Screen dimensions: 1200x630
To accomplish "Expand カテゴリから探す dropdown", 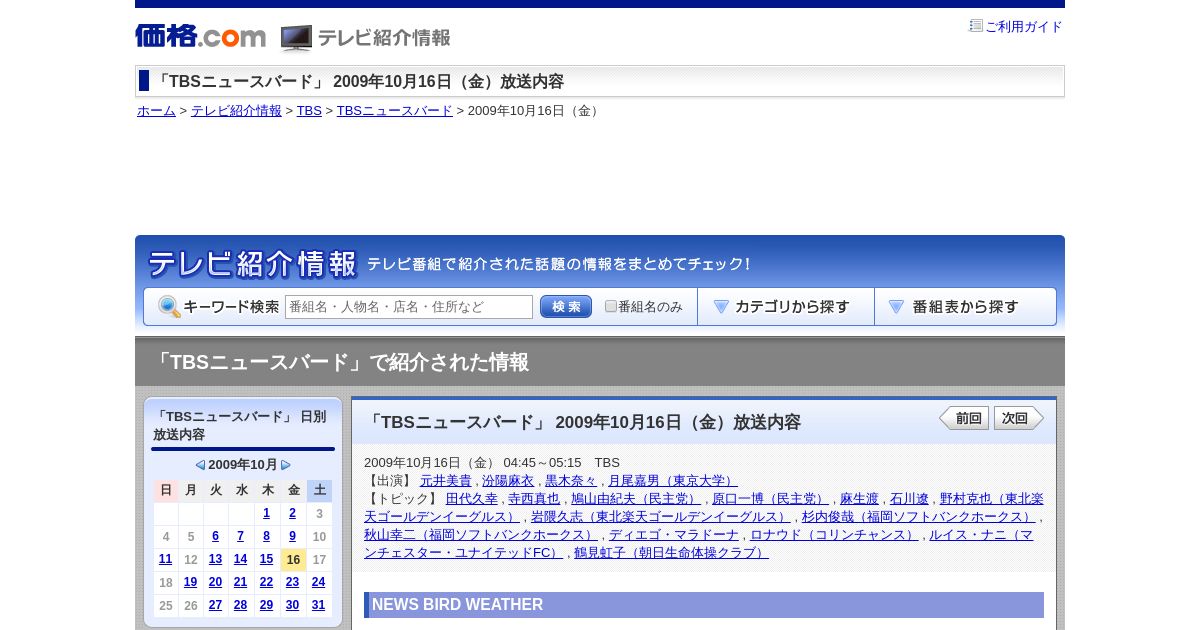I will 786,307.
